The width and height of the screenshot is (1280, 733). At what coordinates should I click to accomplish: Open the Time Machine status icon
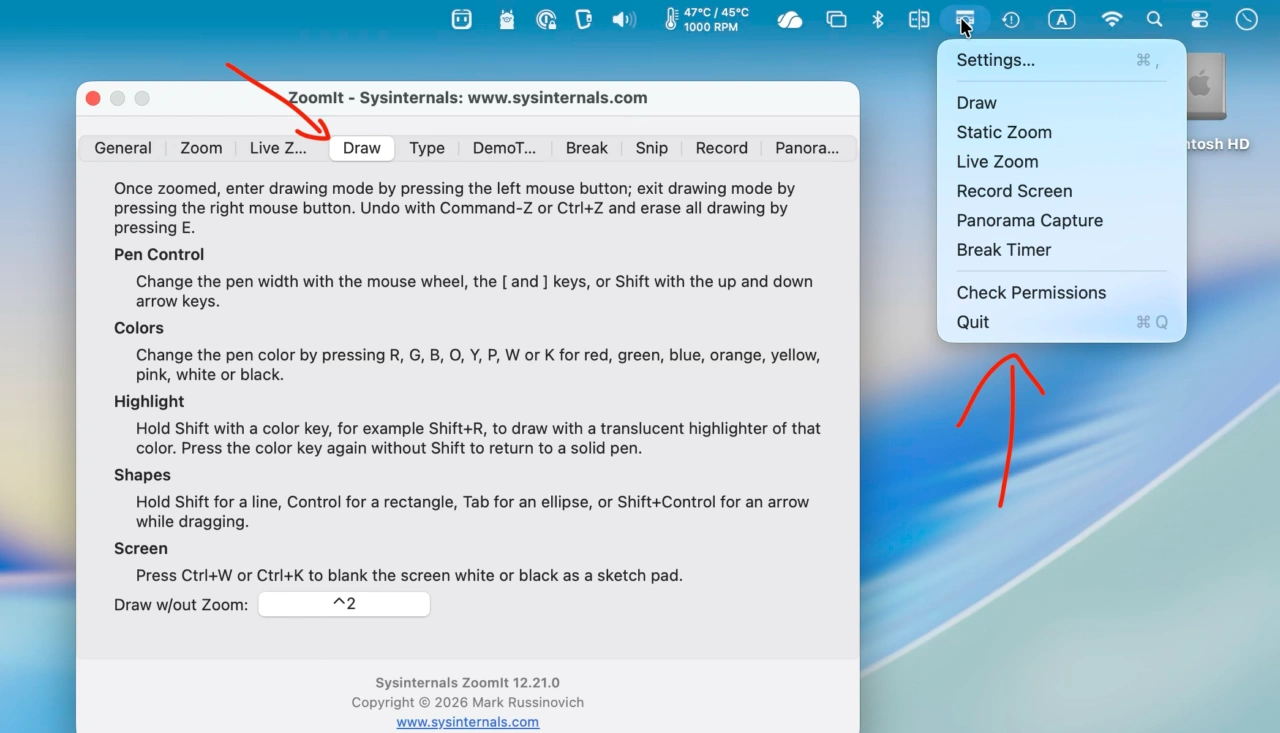pyautogui.click(x=1011, y=20)
